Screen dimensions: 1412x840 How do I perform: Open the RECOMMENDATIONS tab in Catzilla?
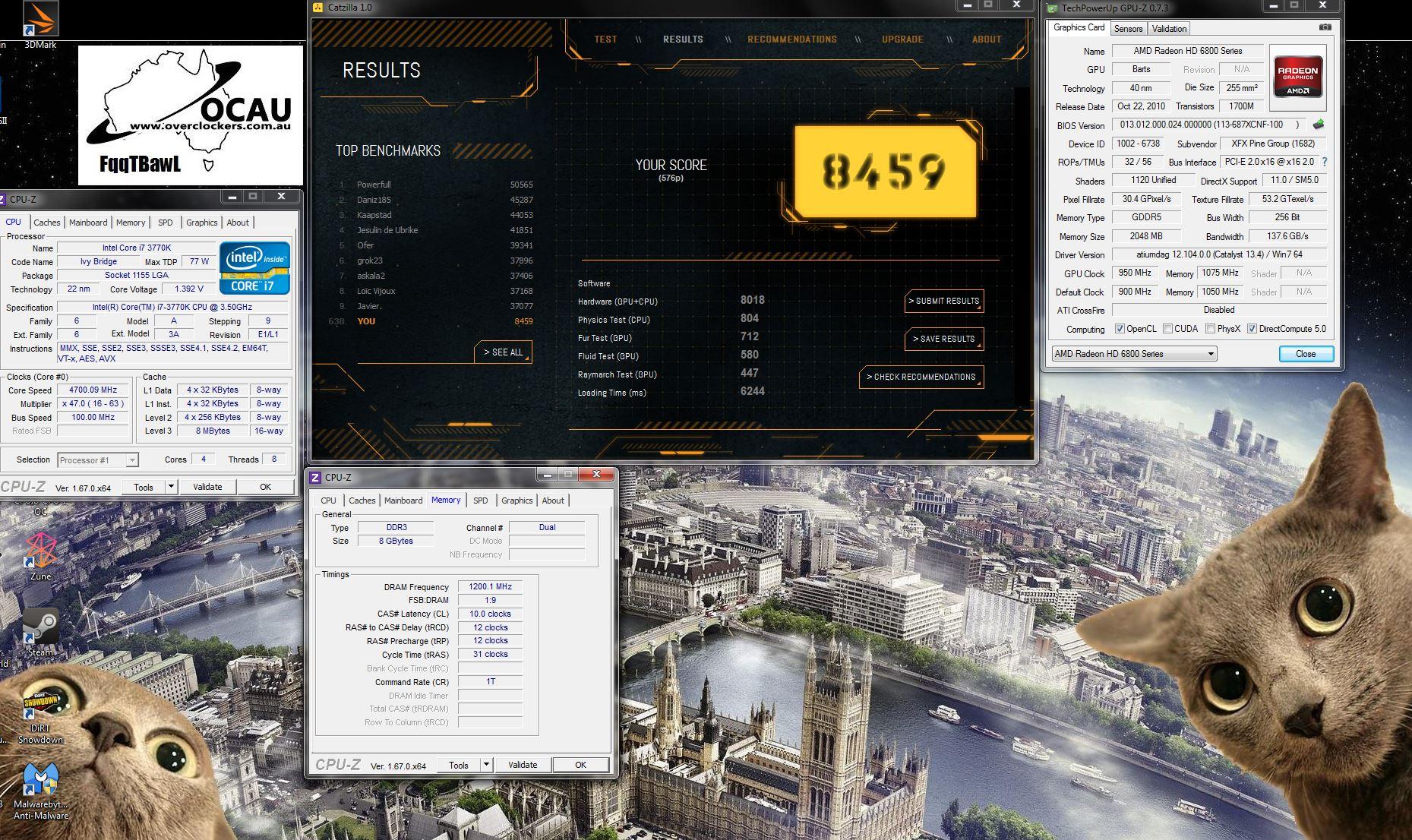(791, 39)
